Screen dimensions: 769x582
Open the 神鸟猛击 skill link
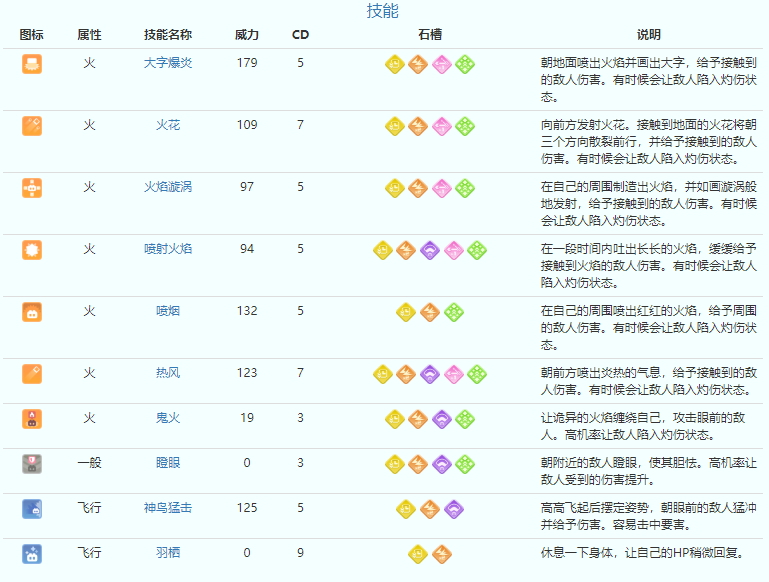[168, 508]
